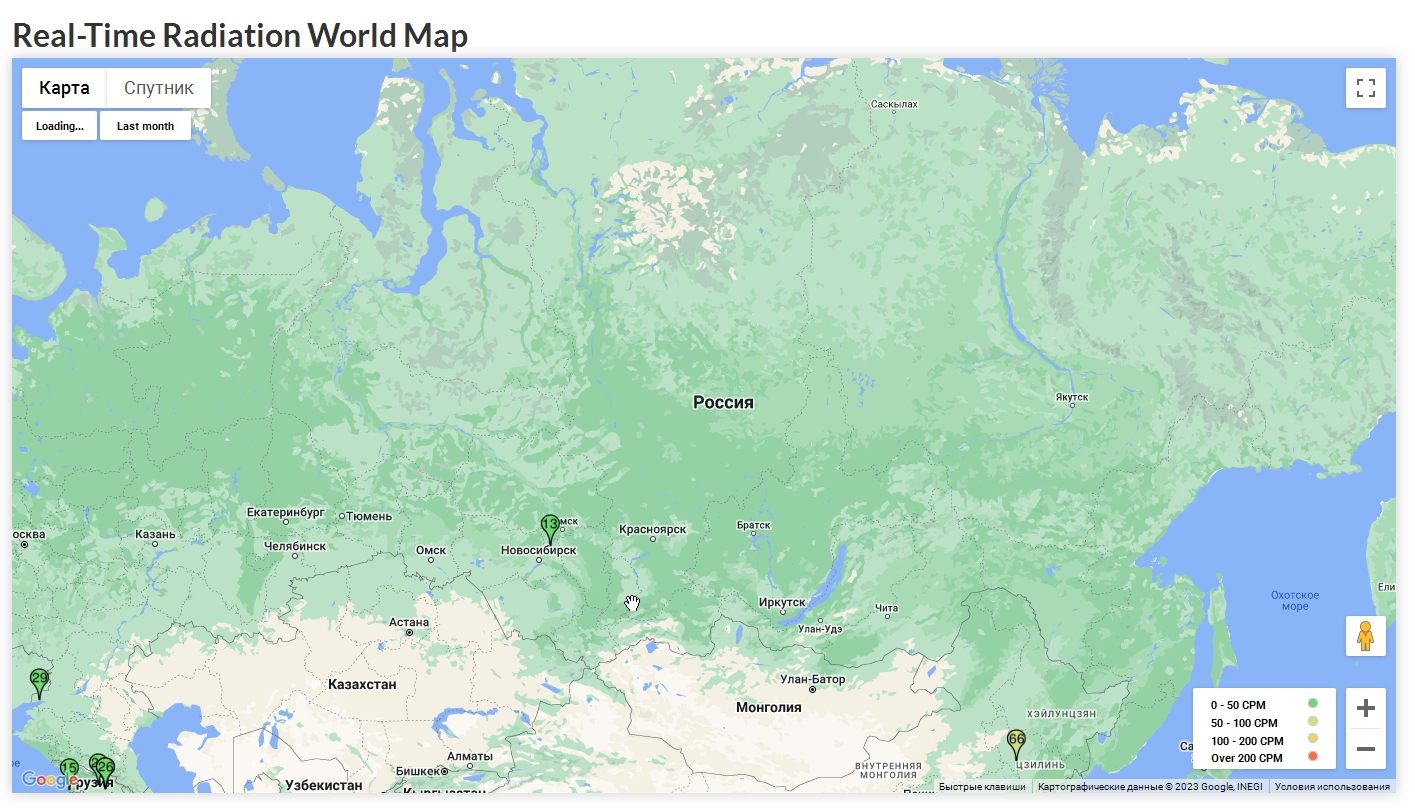Screen dimensions: 1415x812
Task: Toggle fullscreen view of the map
Action: click(1365, 87)
